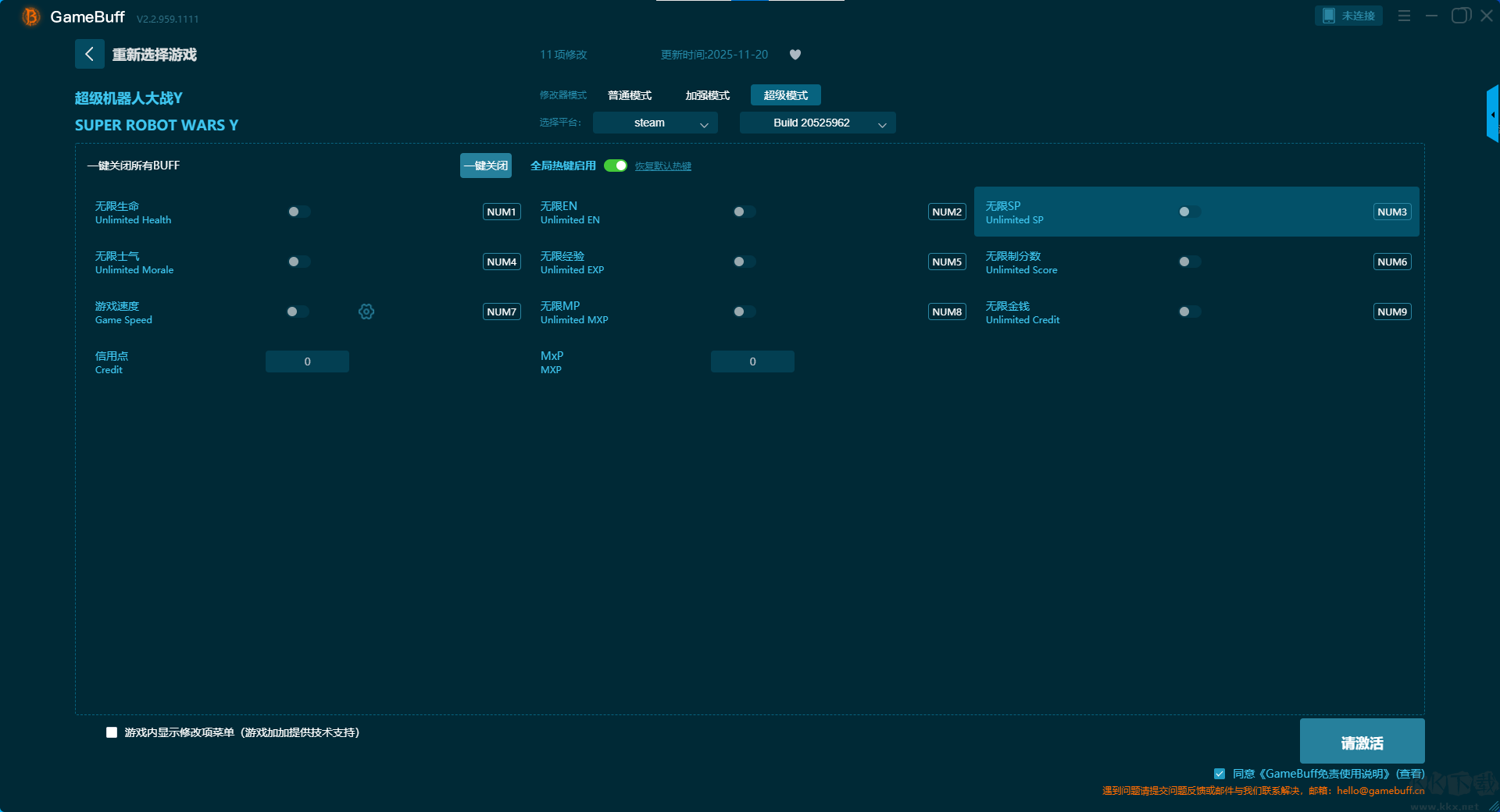Click the NUM1 hotkey badge

pyautogui.click(x=501, y=212)
